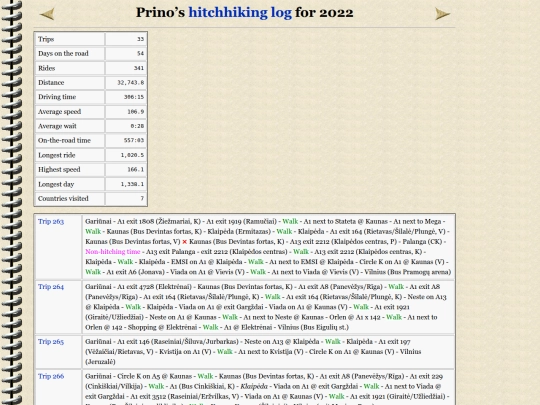Select the On-the-road time value 557:03

pos(134,141)
